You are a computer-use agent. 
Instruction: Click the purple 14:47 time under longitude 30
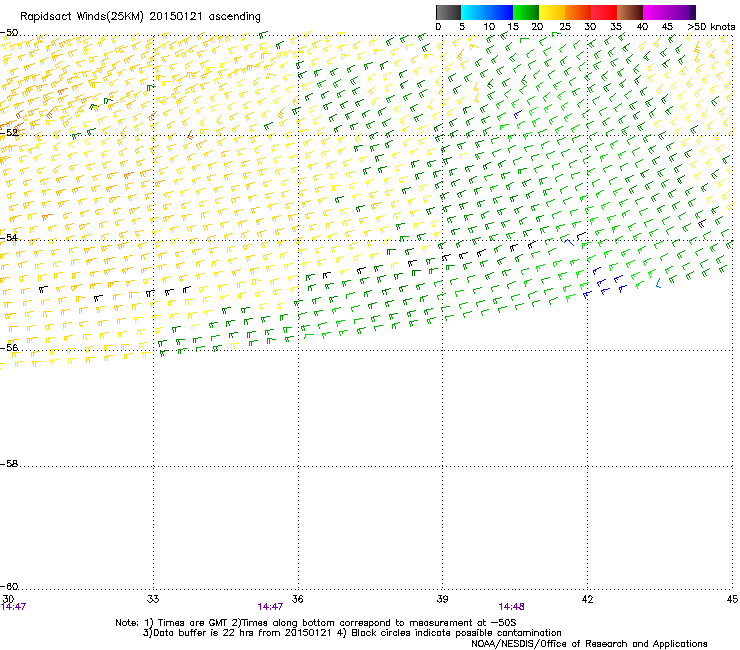[13, 607]
